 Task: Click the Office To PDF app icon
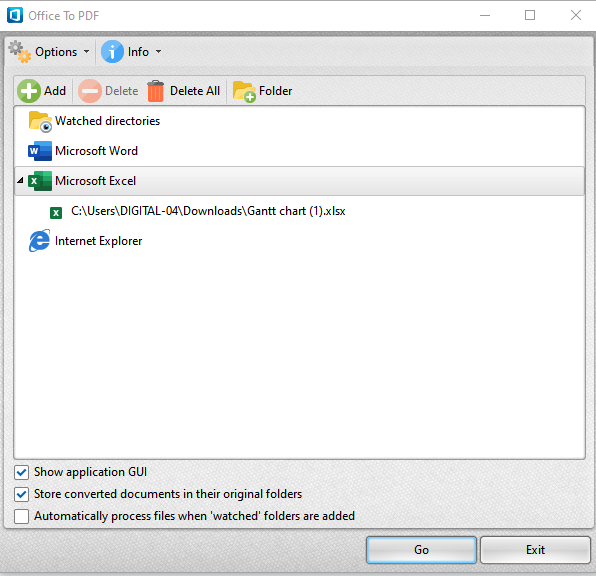pyautogui.click(x=15, y=15)
